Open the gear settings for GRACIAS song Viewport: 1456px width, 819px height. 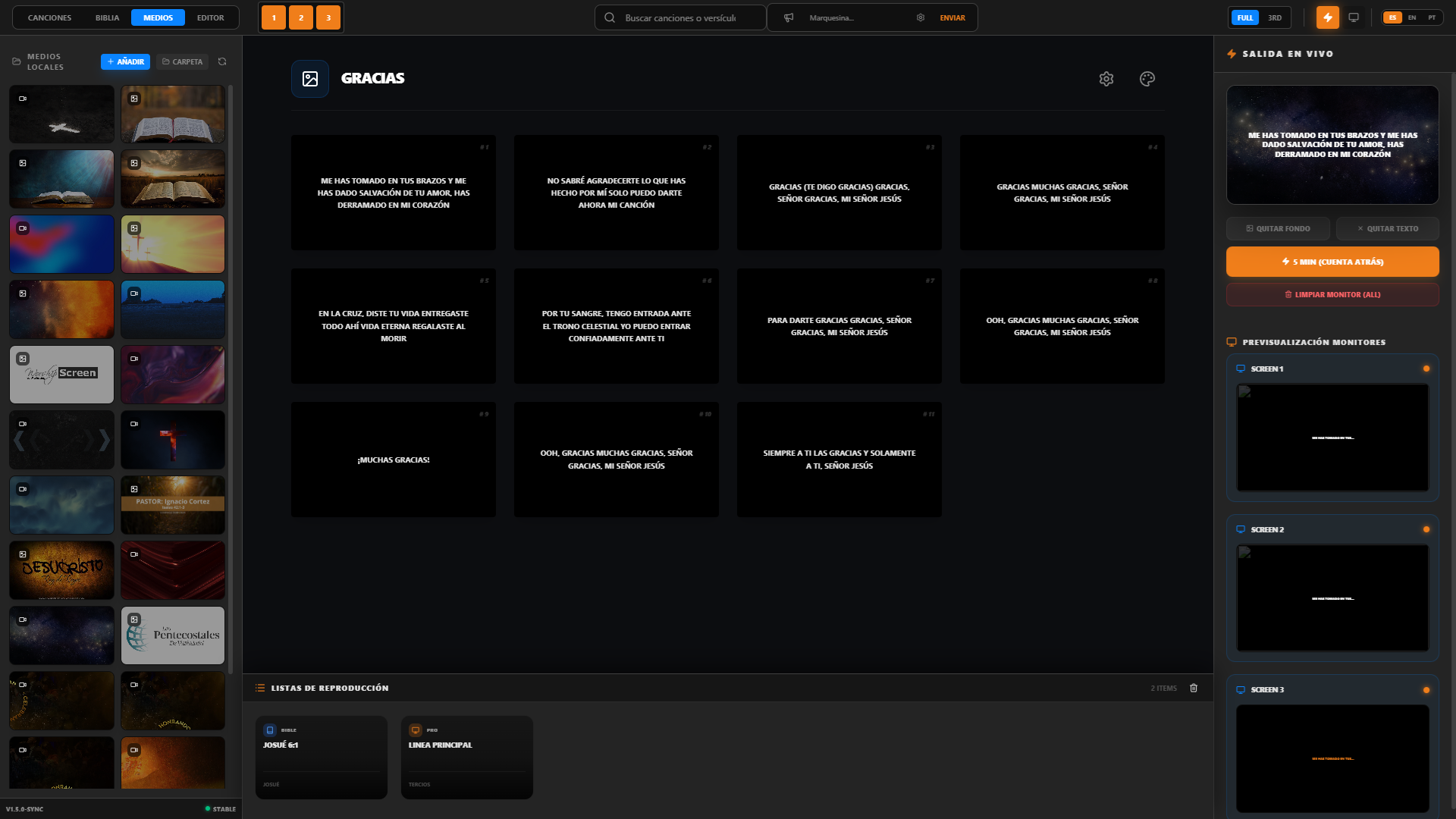click(x=1106, y=78)
